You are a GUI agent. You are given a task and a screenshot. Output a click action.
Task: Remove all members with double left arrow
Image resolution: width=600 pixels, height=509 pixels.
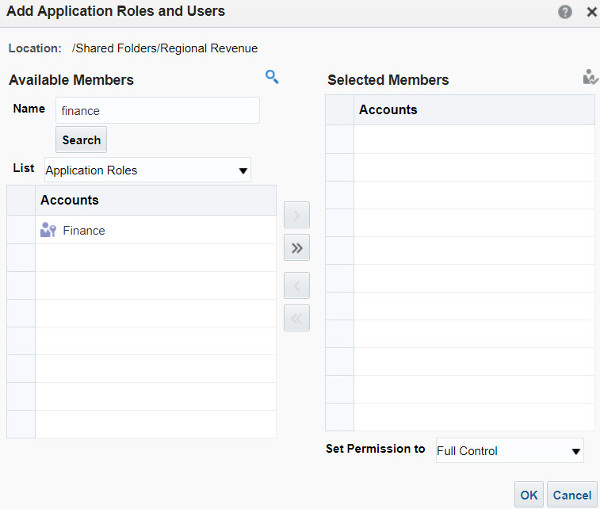coord(297,318)
